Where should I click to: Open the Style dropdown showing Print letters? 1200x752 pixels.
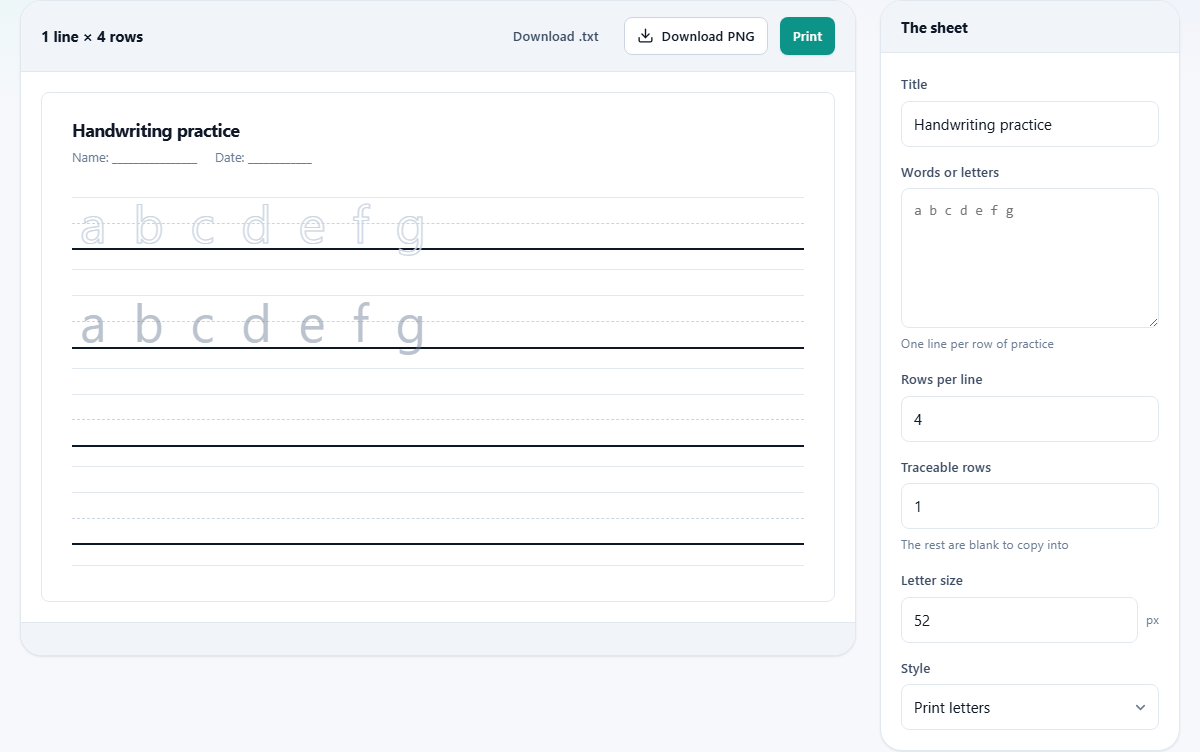pyautogui.click(x=1030, y=707)
